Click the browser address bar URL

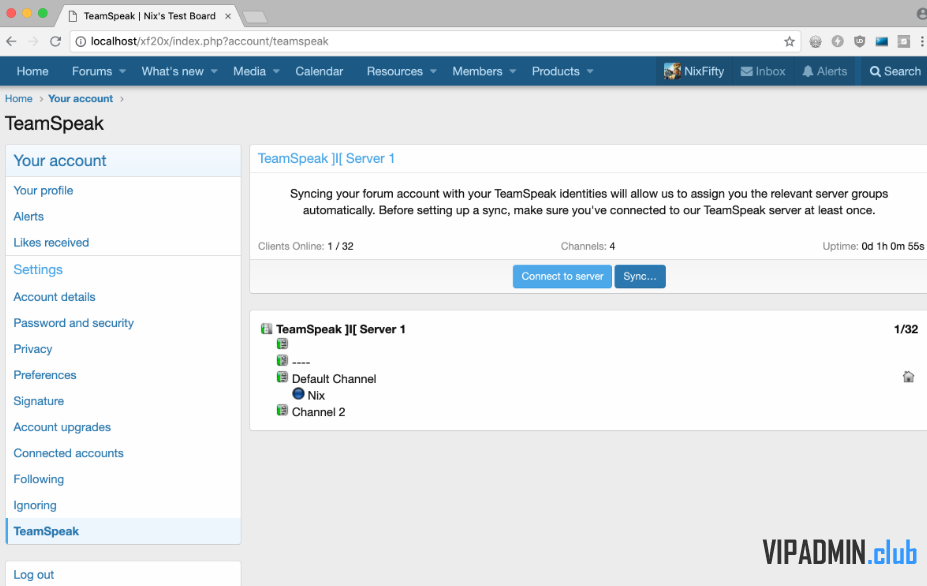[x=210, y=41]
